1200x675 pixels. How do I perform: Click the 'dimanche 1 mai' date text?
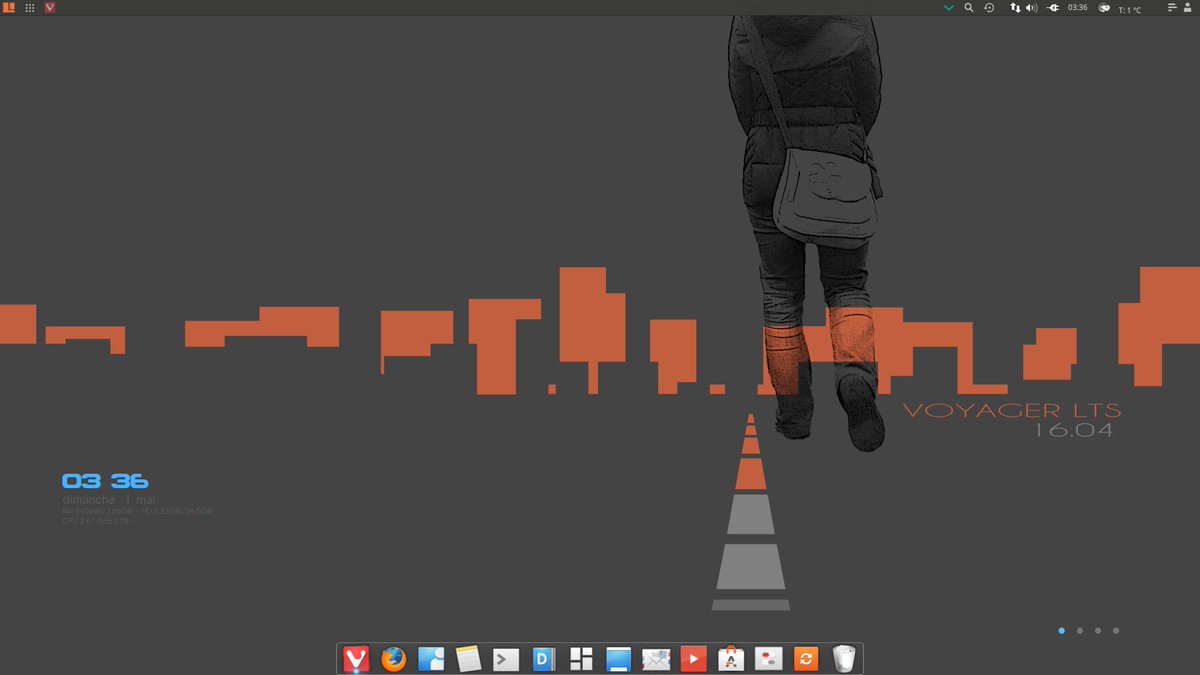pos(108,499)
